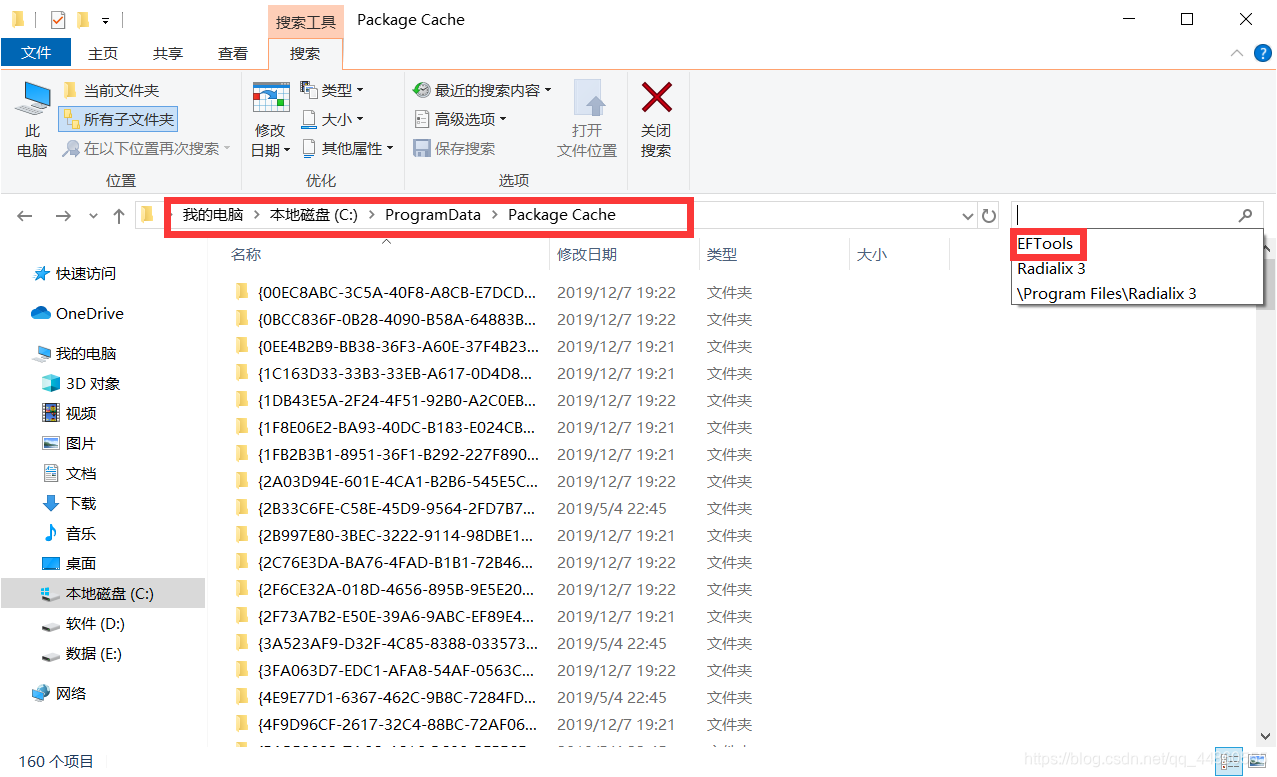Screen dimensions: 1277x777
Task: Choose \Program Files\Radialix 3 suggestion
Action: pyautogui.click(x=1106, y=293)
